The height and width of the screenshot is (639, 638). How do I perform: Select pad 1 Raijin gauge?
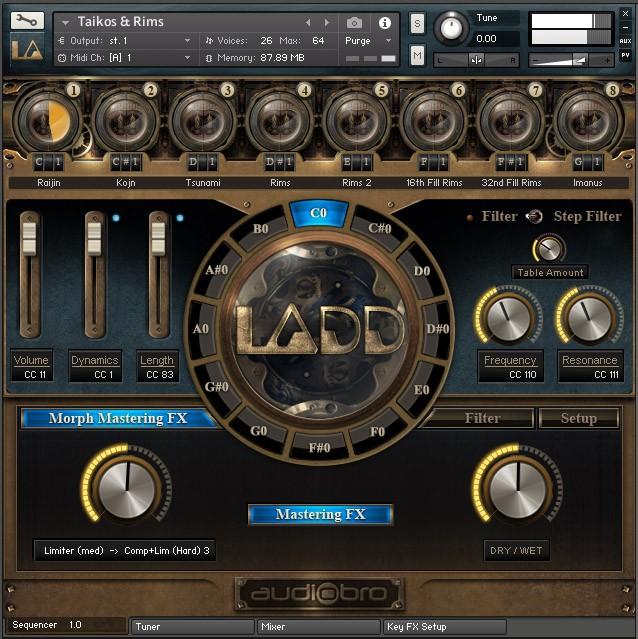(x=49, y=121)
